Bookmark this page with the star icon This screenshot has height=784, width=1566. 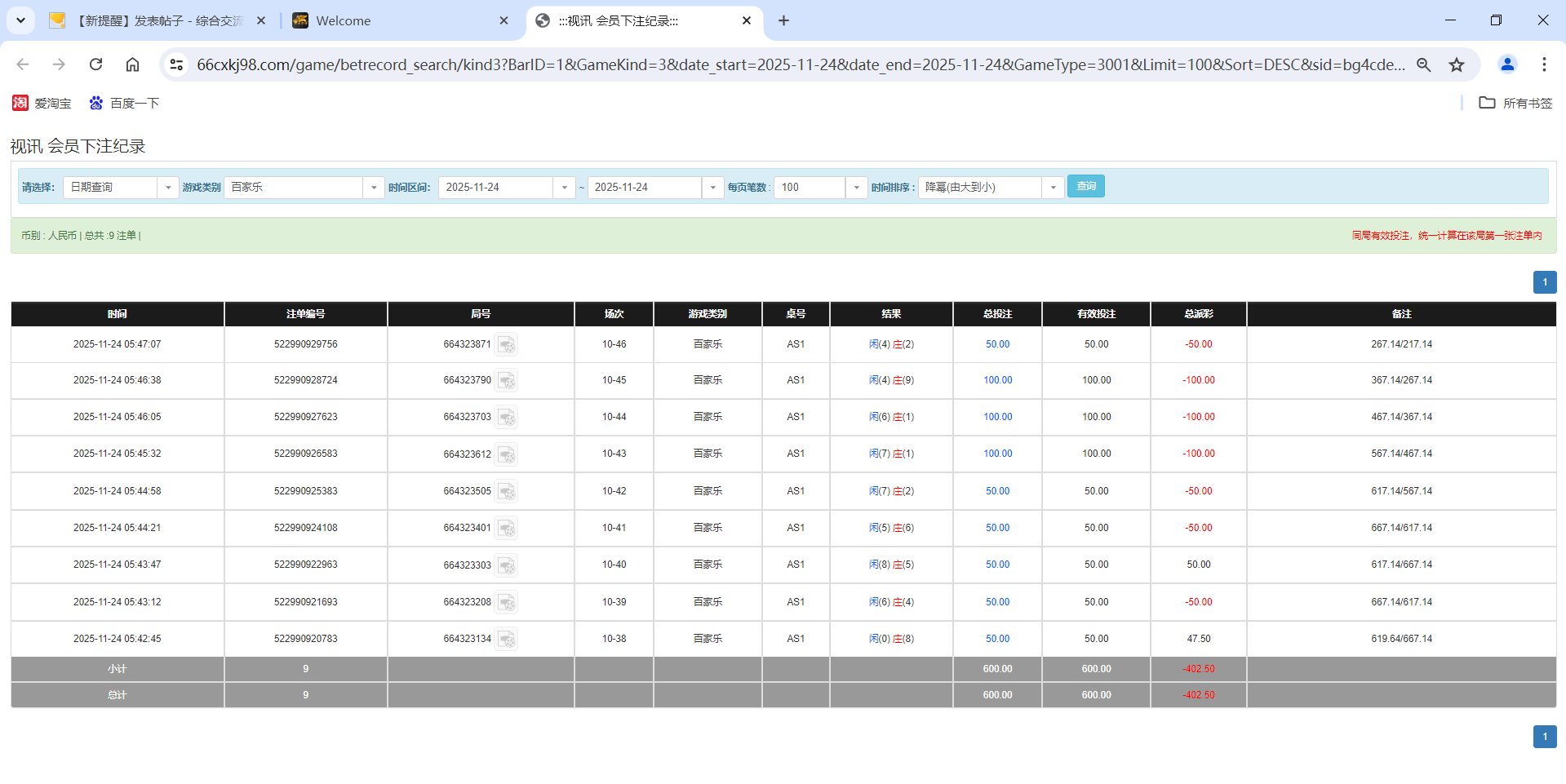tap(1457, 64)
